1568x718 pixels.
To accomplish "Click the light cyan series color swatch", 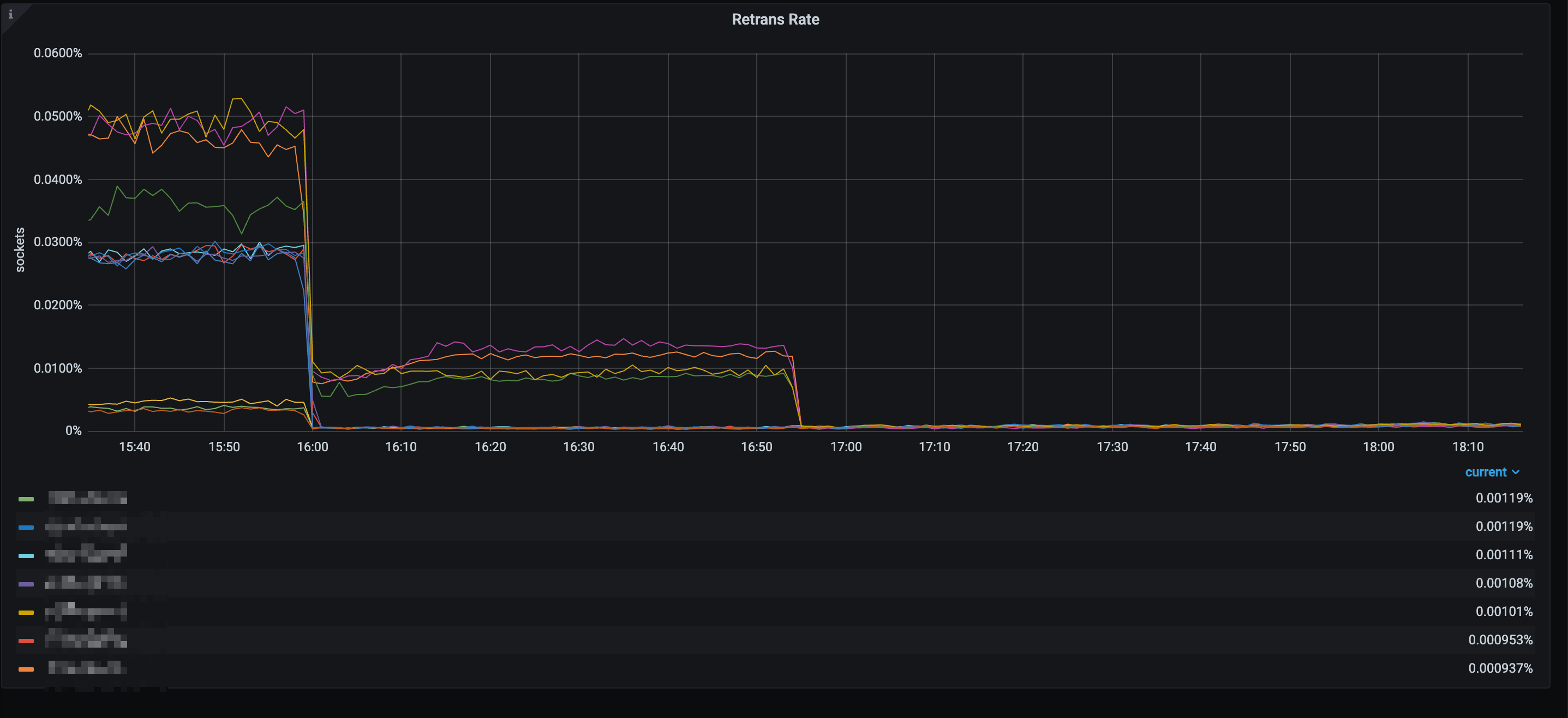I will [x=26, y=555].
